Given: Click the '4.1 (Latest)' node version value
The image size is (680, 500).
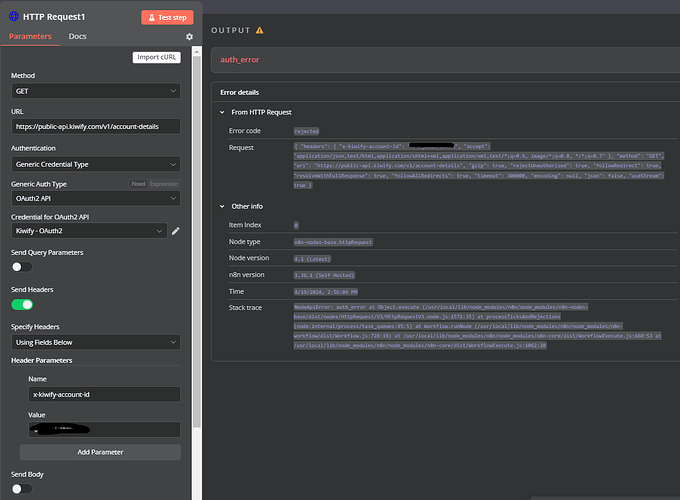Looking at the screenshot, I should (x=312, y=259).
